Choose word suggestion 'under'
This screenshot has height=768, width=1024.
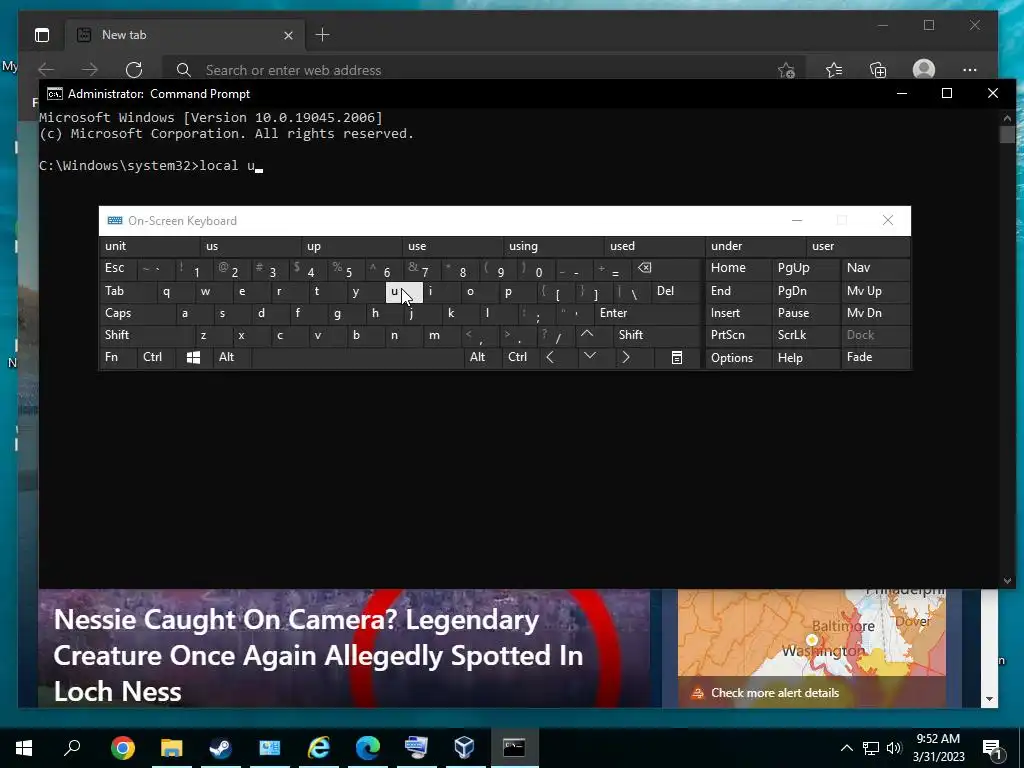click(756, 246)
